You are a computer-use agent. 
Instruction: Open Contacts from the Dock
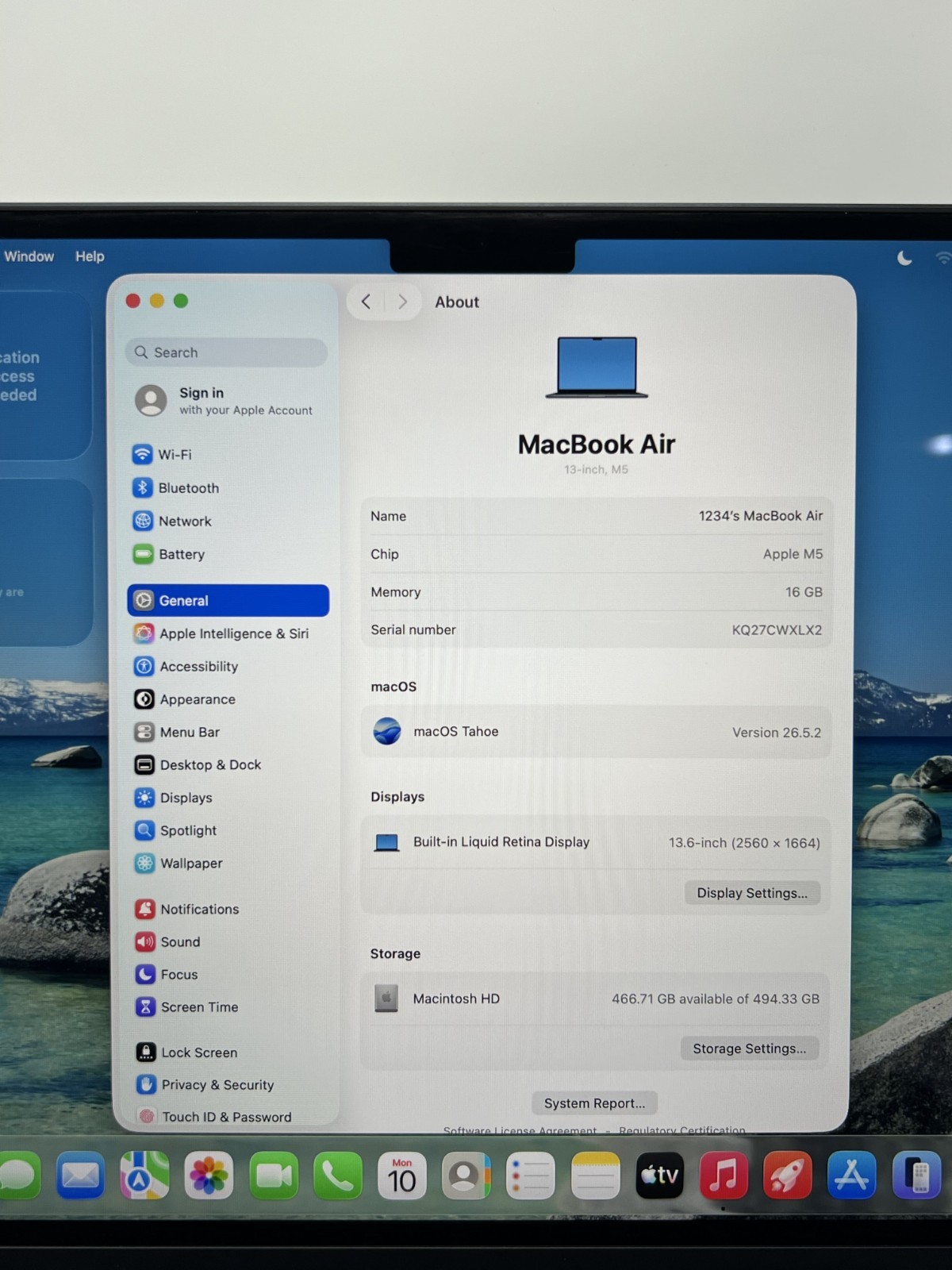466,1176
